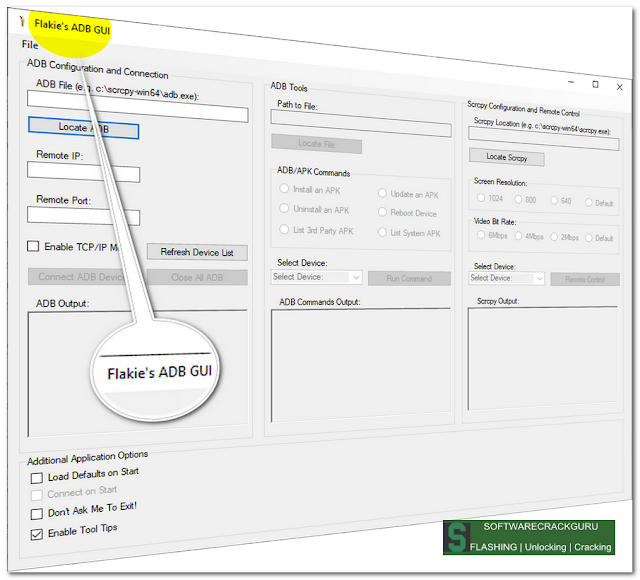Click the Remote Control button

tap(585, 279)
